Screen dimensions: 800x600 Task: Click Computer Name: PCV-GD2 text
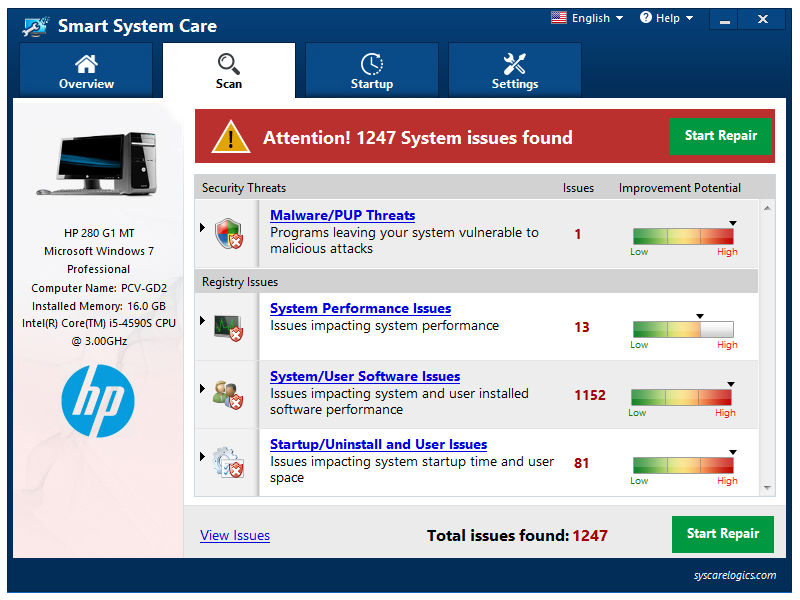(x=99, y=288)
